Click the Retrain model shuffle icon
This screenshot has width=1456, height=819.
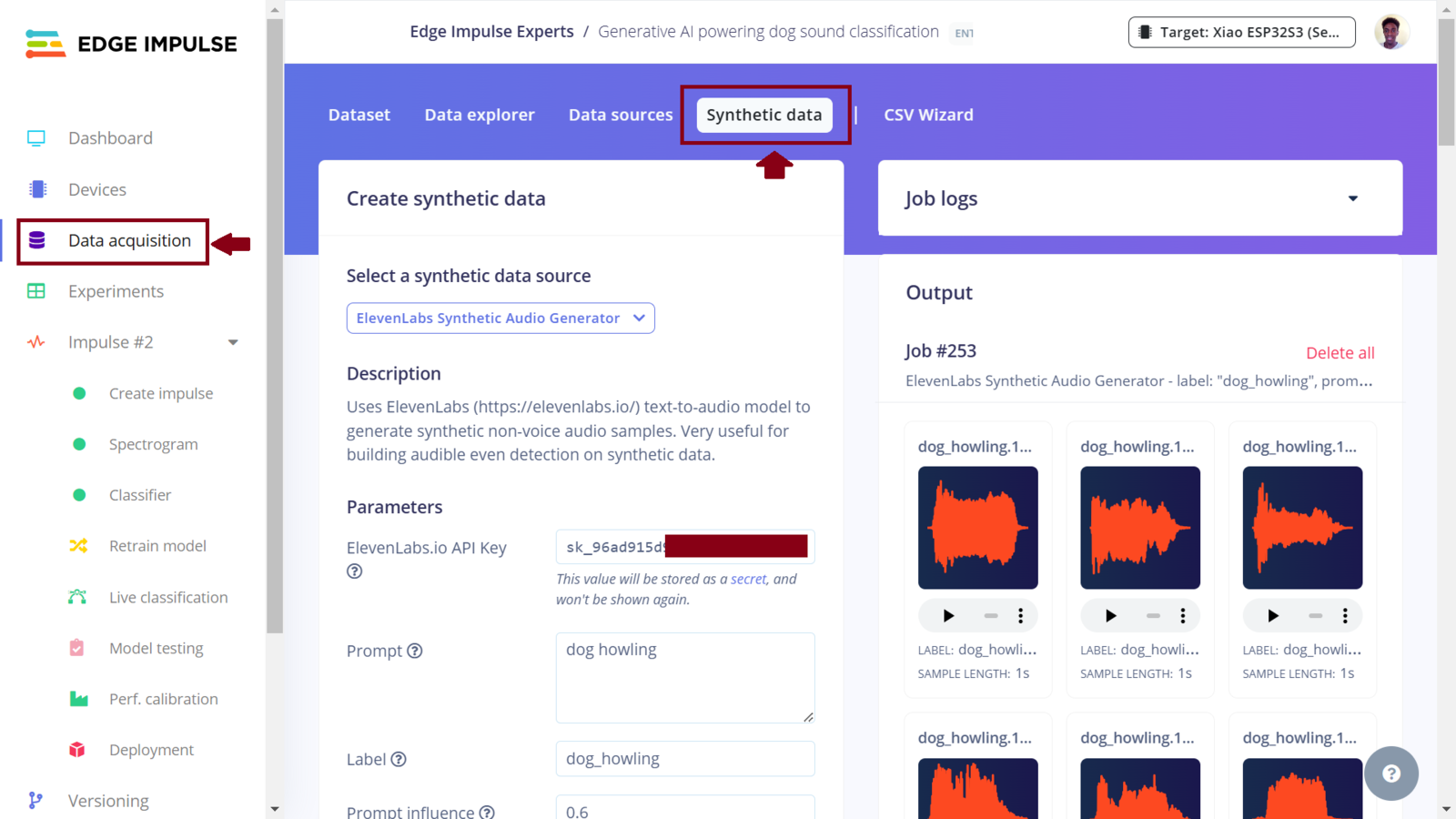pos(78,546)
